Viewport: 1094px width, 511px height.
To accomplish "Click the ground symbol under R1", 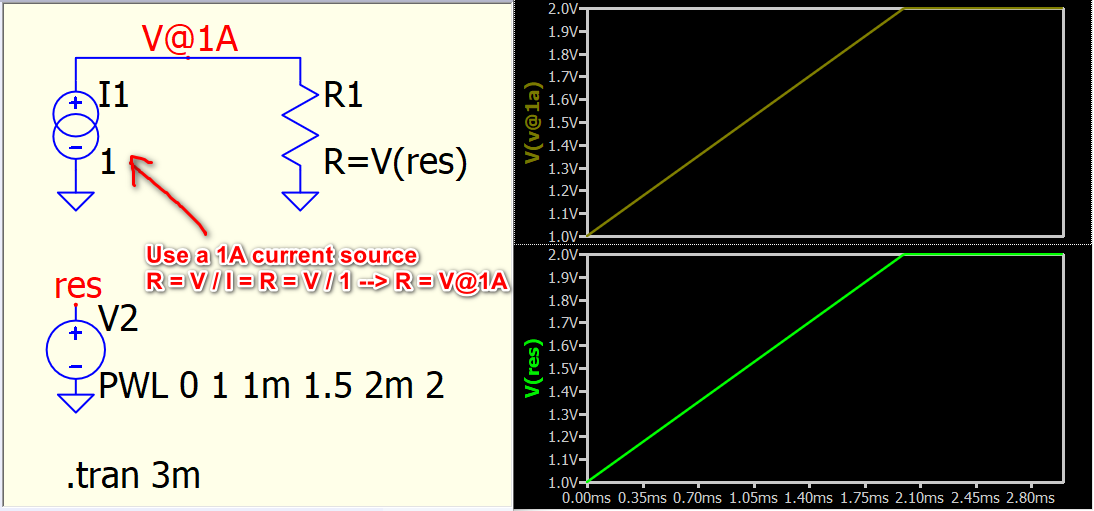I will (300, 200).
